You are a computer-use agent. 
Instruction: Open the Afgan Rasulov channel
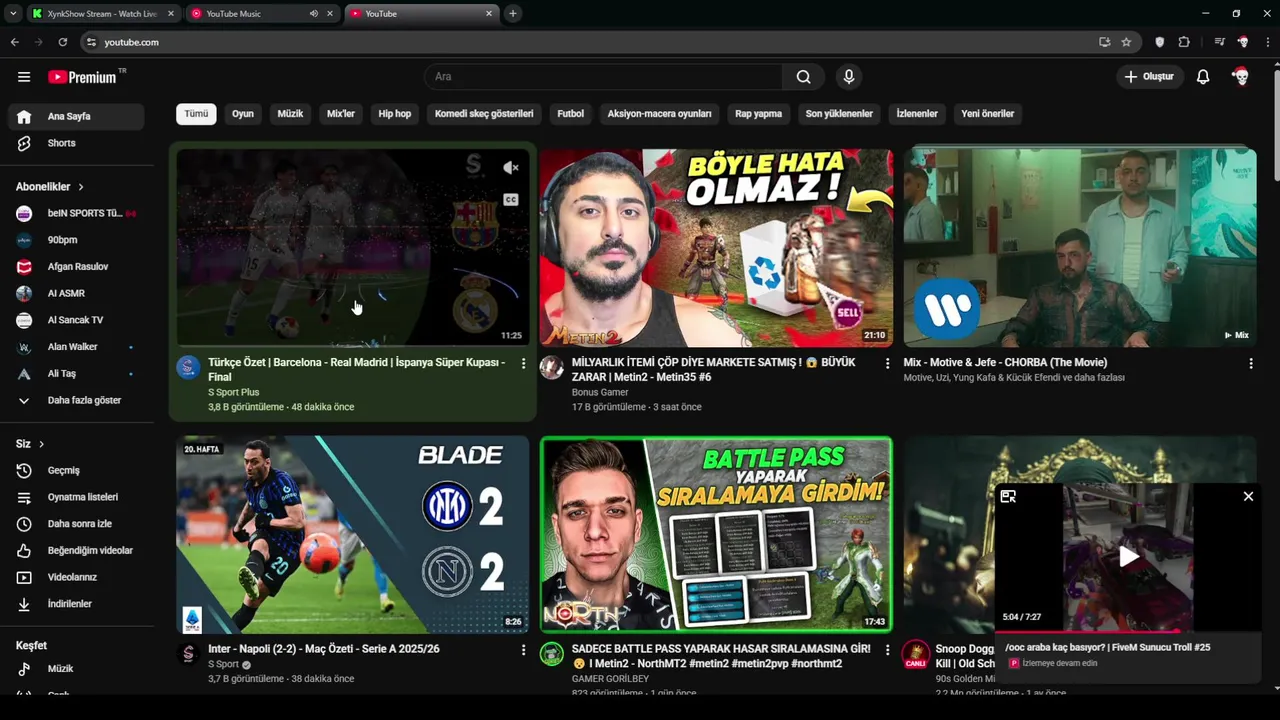click(x=76, y=267)
